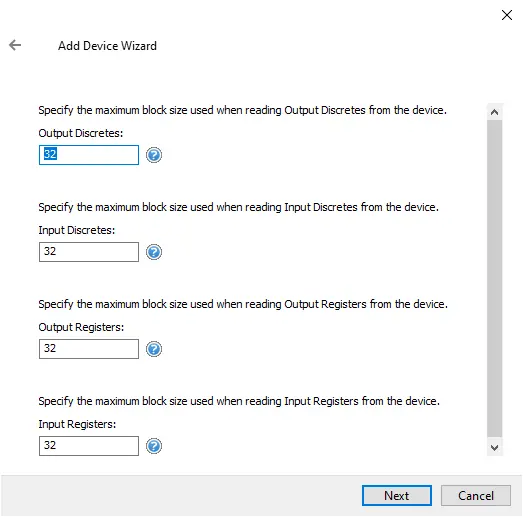The width and height of the screenshot is (523, 517).
Task: Click the scrollbar up arrow
Action: 494,112
